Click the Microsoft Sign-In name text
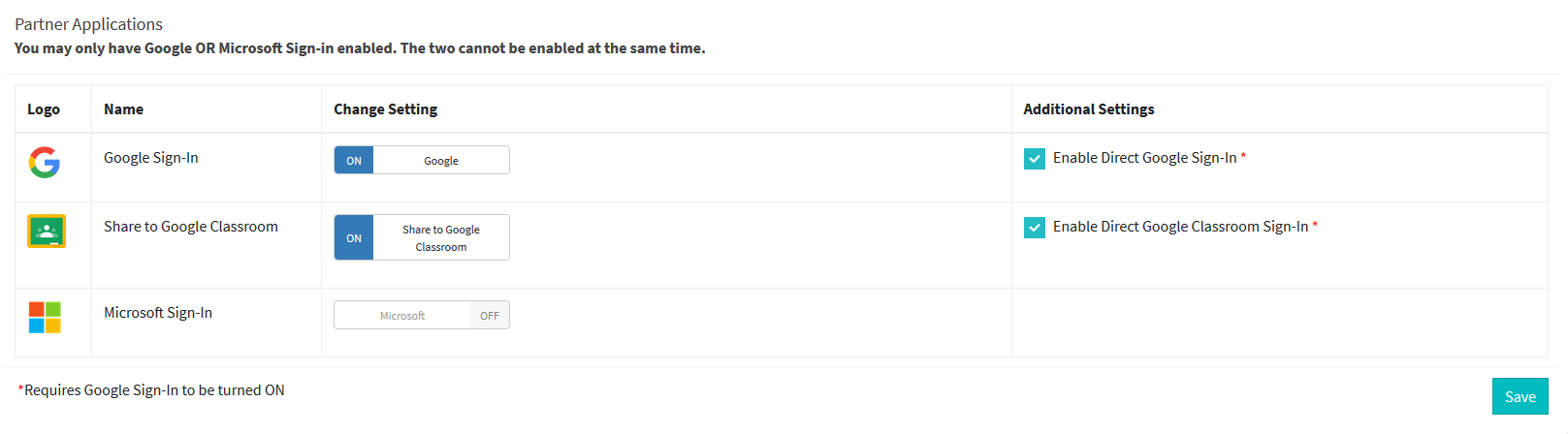 158,313
